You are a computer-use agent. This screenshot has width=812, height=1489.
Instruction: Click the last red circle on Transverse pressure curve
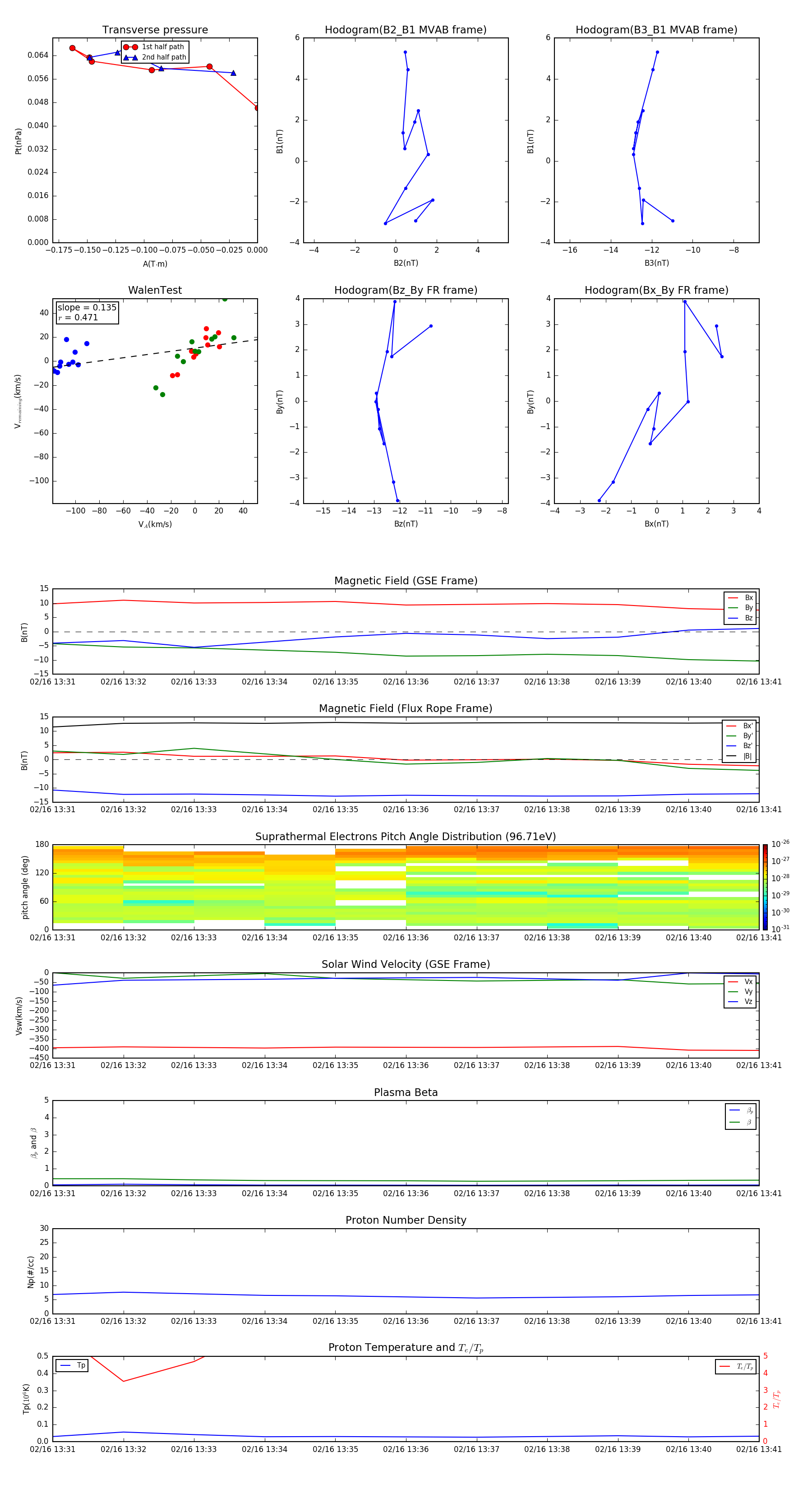(x=257, y=108)
